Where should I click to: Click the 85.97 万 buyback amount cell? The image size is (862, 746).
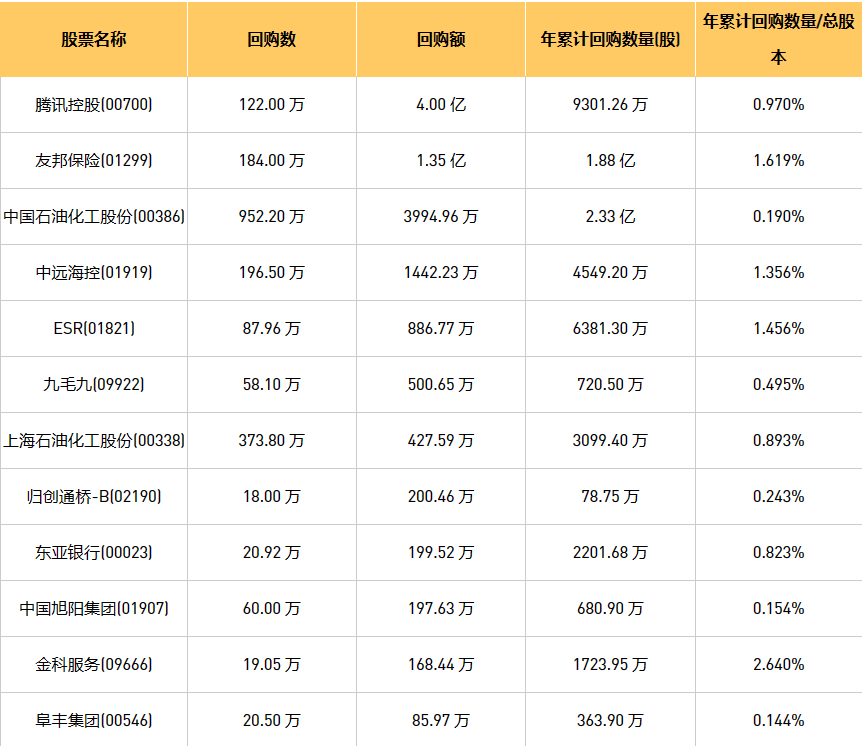[441, 721]
